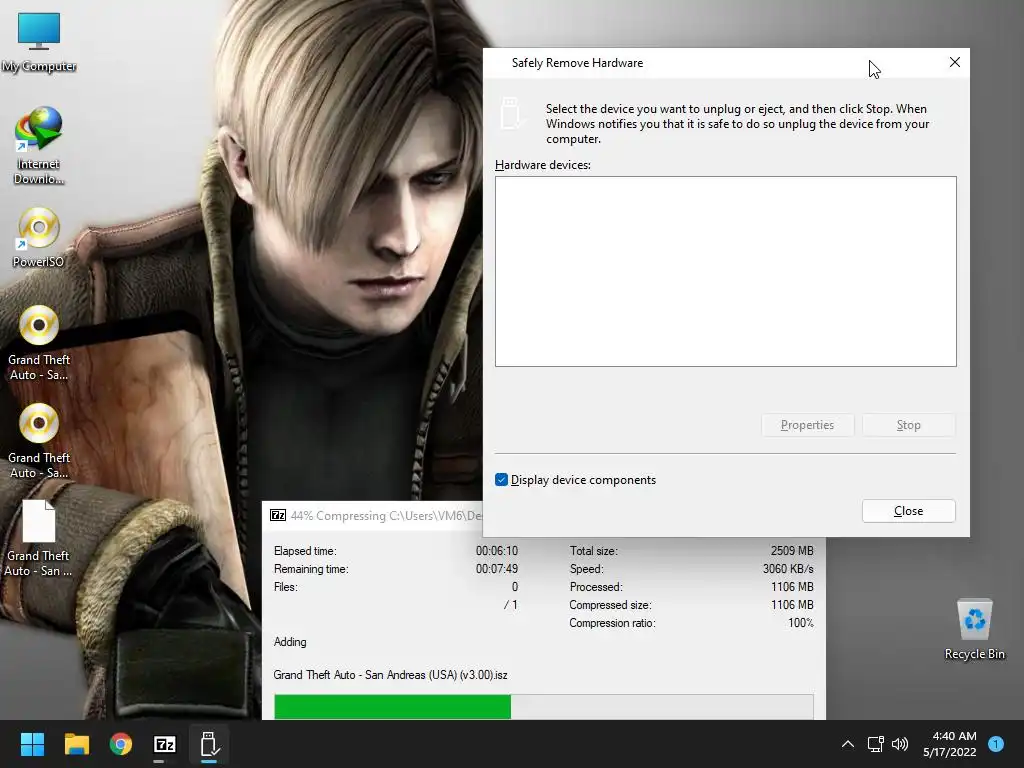Screen dimensions: 1024x768
Task: Click Compression ratio value 100%
Action: point(801,623)
